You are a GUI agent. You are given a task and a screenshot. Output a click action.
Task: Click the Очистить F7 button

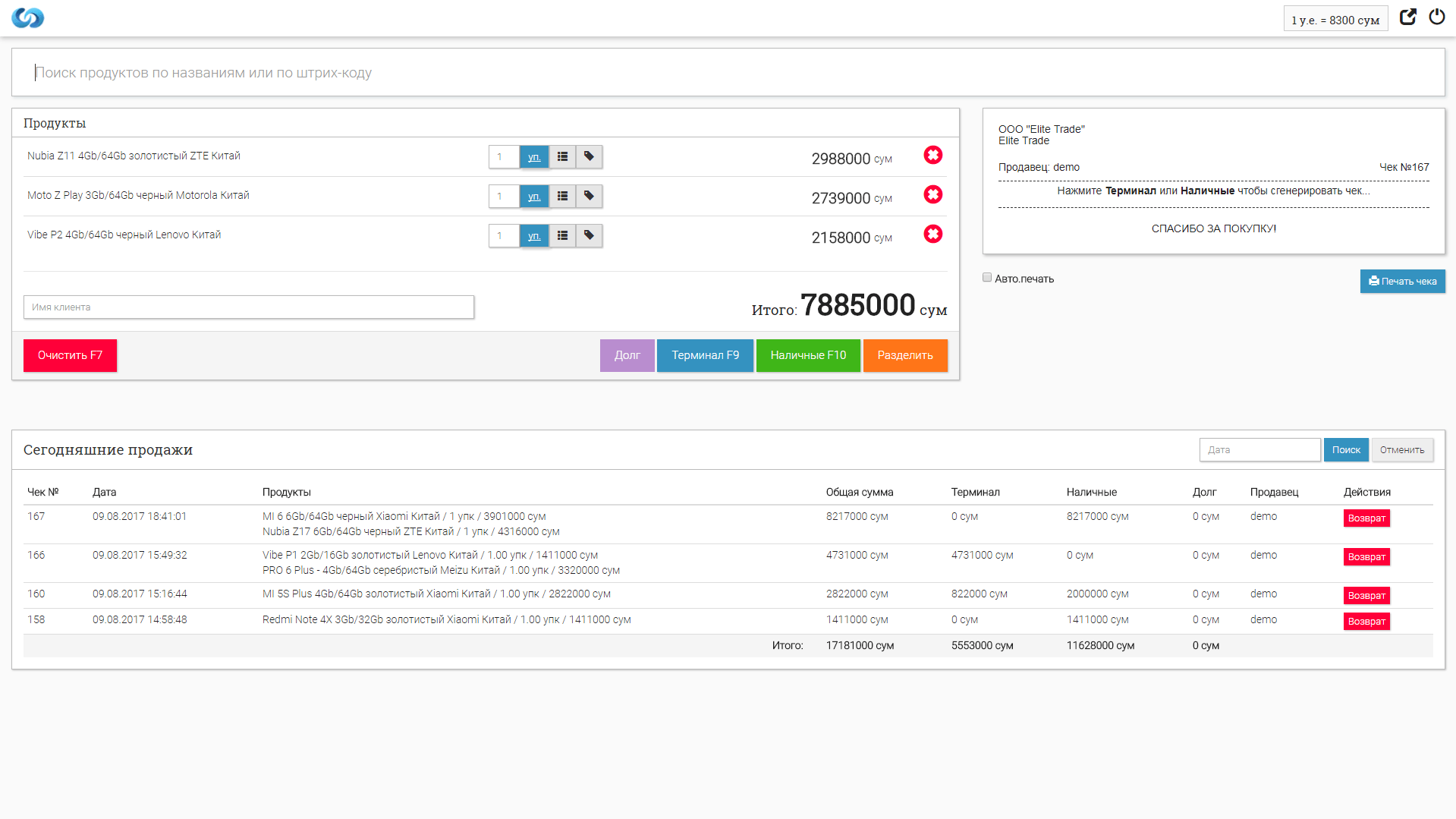click(70, 355)
